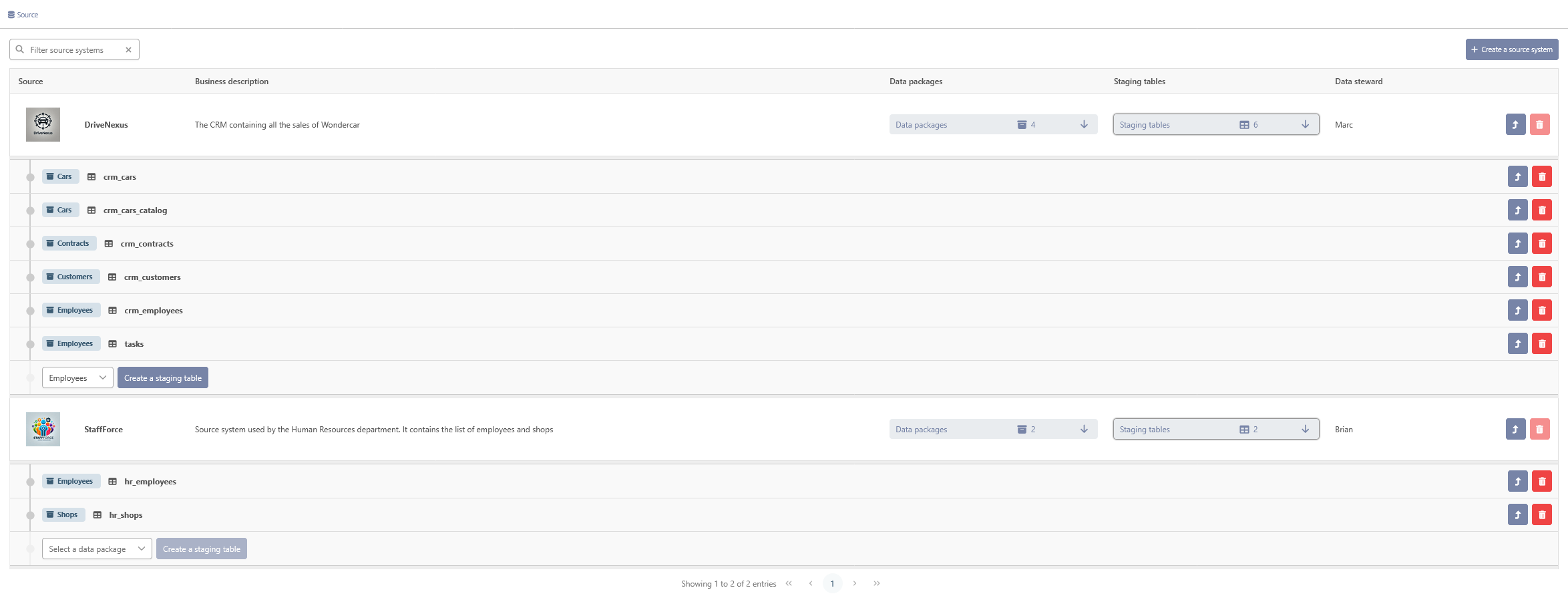
Task: Click Employees tag on hr_employees row
Action: click(x=71, y=481)
